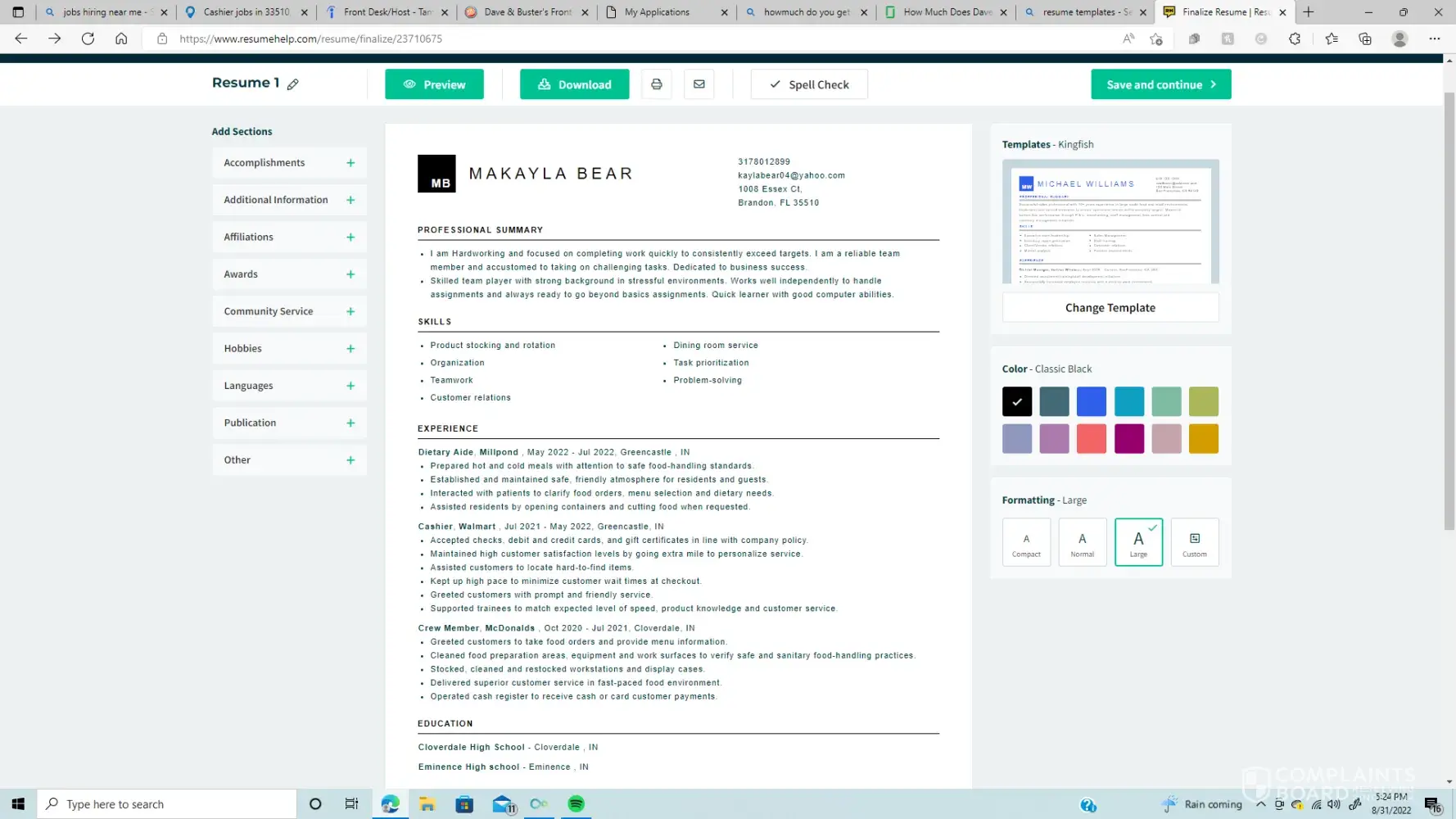Add the Publication section via plus icon
1456x819 pixels.
(x=350, y=423)
